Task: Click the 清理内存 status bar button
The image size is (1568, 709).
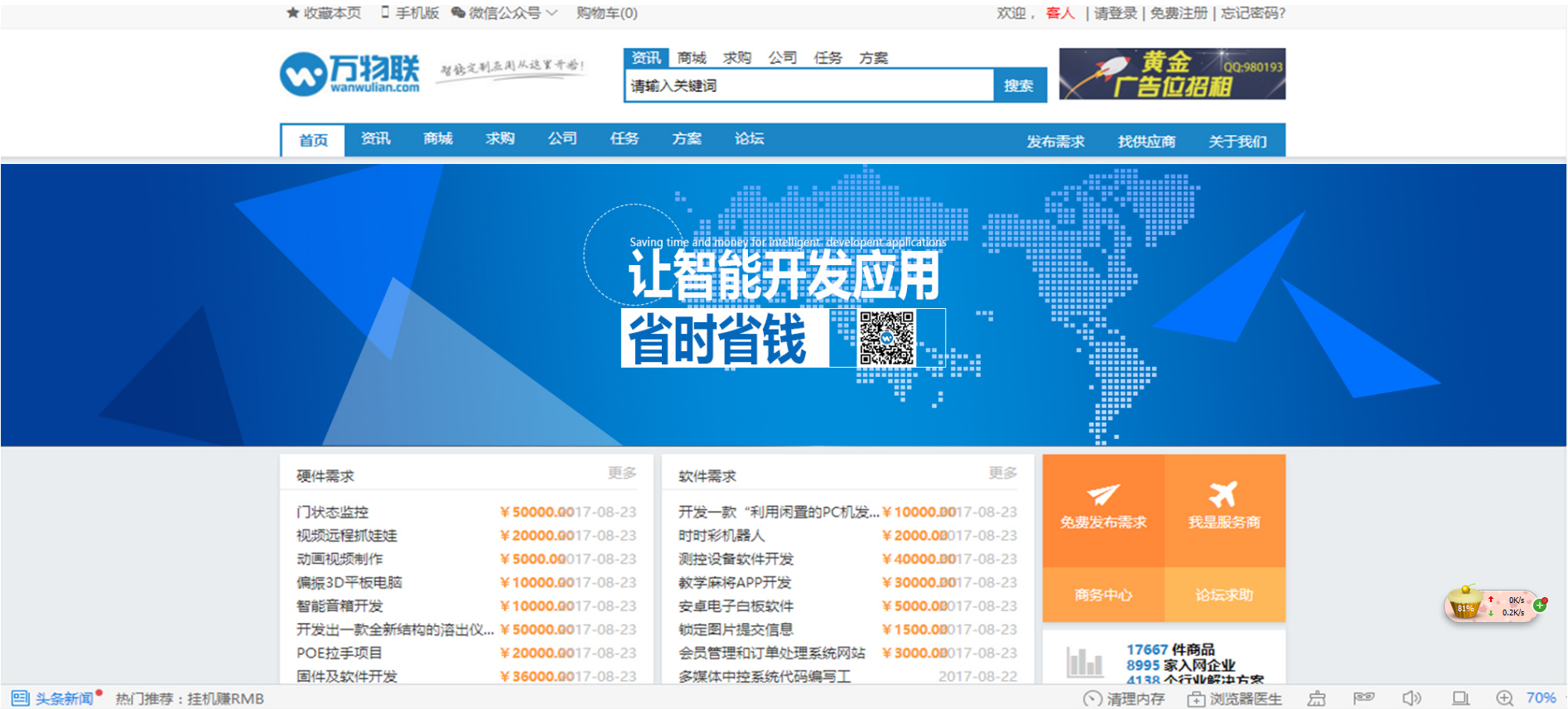Action: [1124, 698]
